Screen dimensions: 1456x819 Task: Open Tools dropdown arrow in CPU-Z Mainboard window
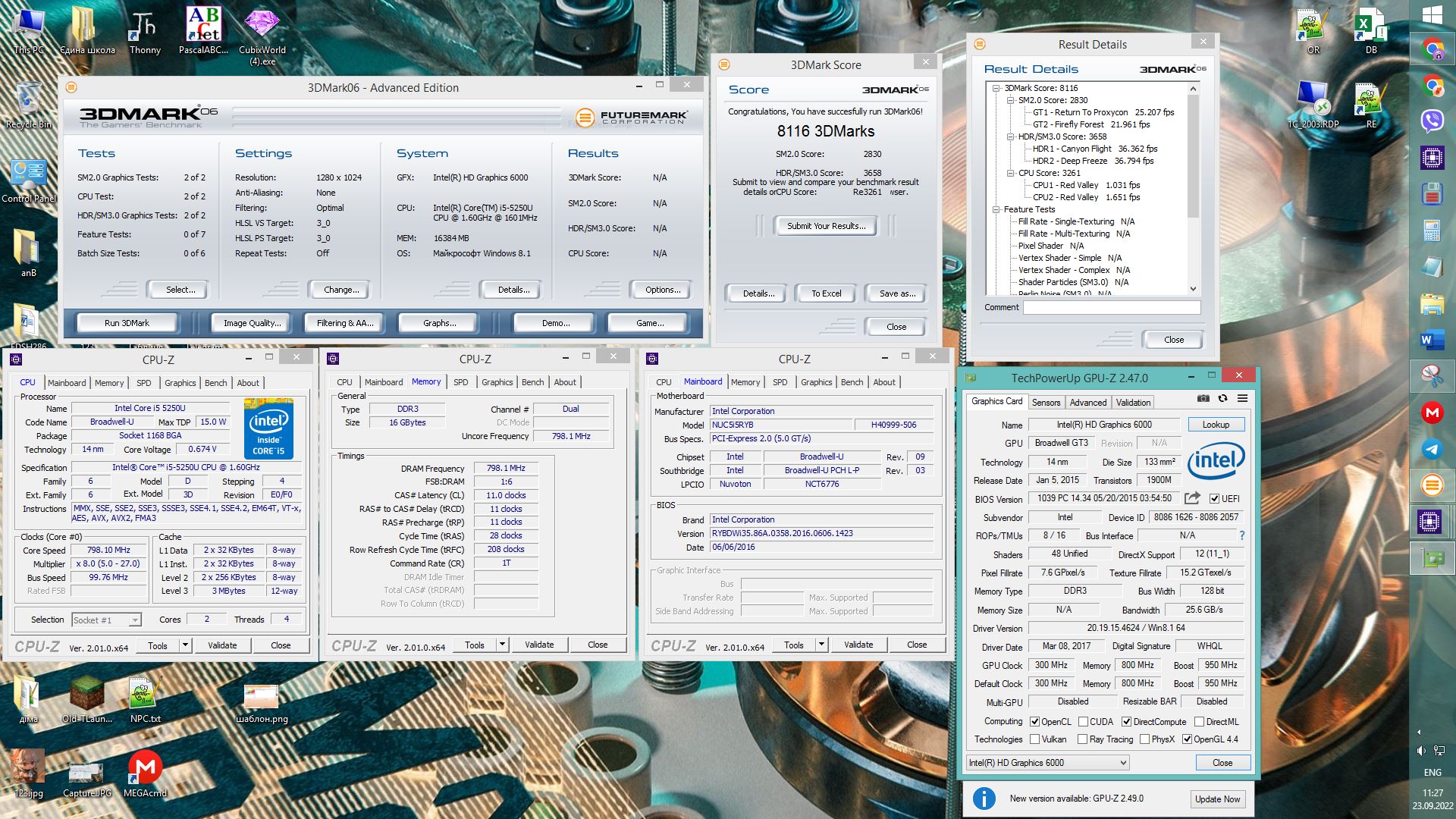(x=821, y=645)
